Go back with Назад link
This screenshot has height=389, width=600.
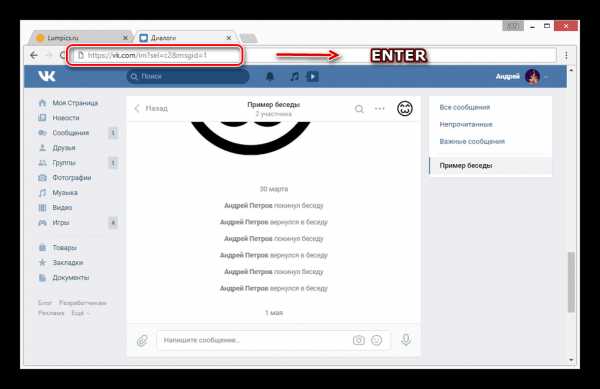pyautogui.click(x=152, y=109)
